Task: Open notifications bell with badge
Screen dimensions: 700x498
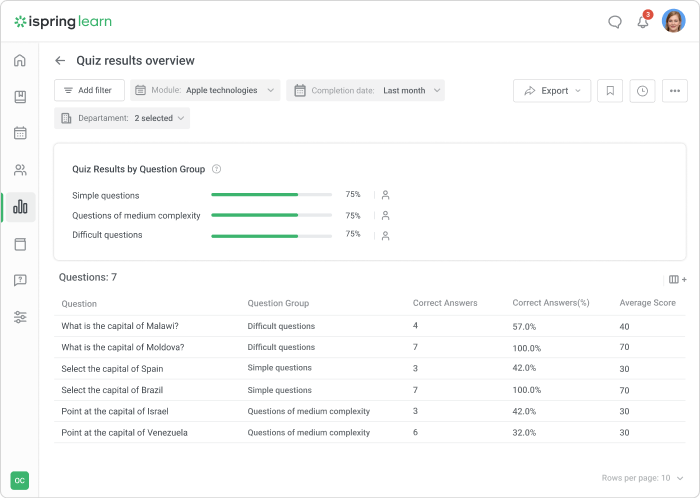Action: click(x=643, y=21)
